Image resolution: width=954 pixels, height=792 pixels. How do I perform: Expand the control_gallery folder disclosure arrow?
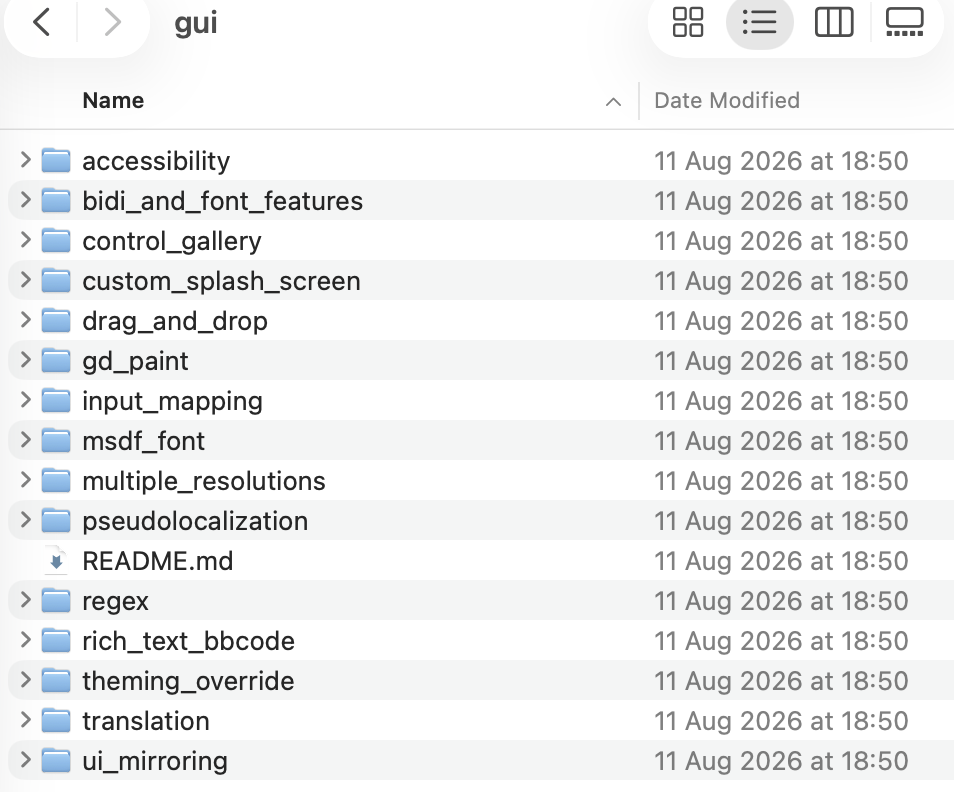26,241
